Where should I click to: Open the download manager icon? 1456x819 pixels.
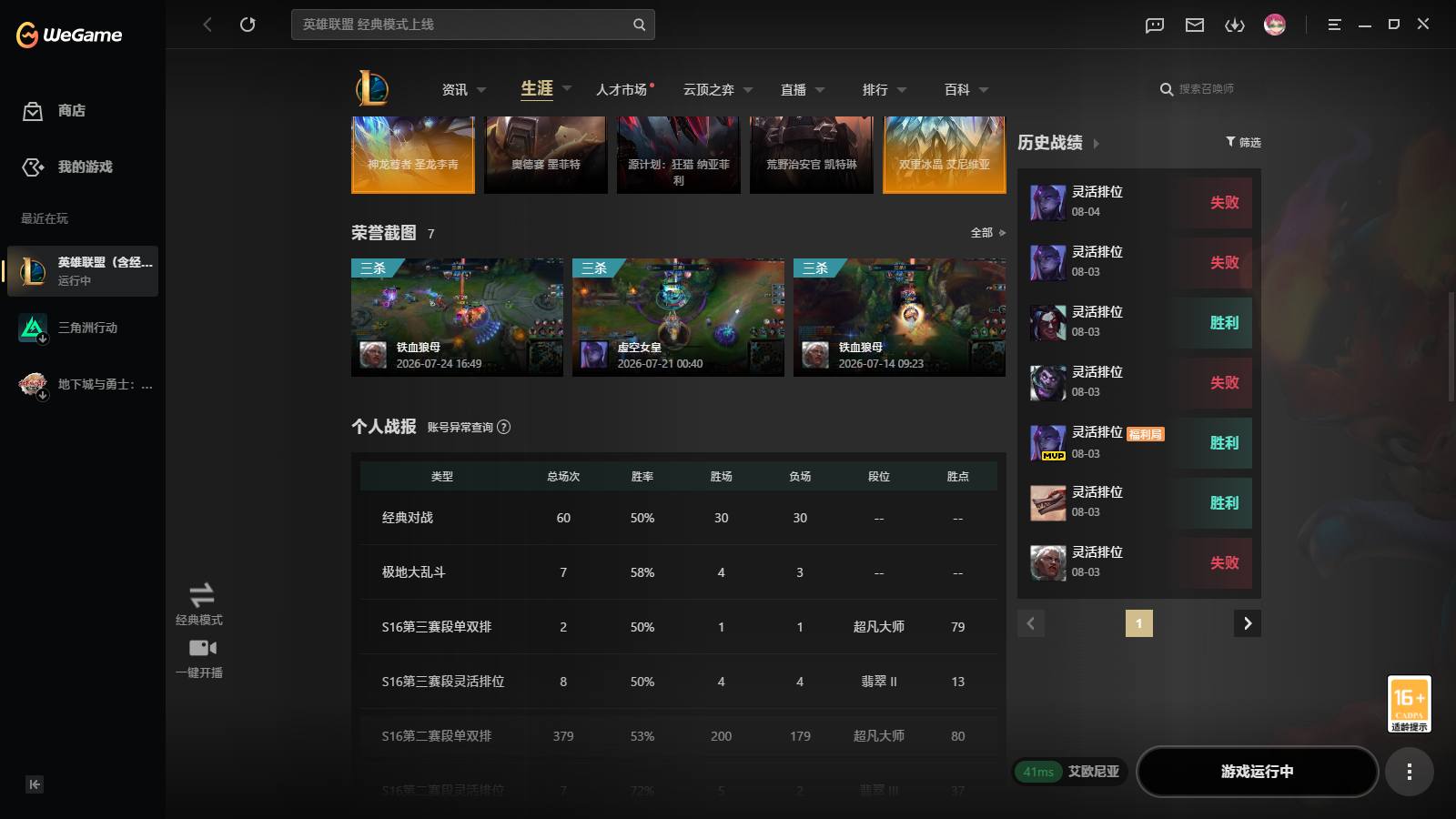[x=1235, y=25]
